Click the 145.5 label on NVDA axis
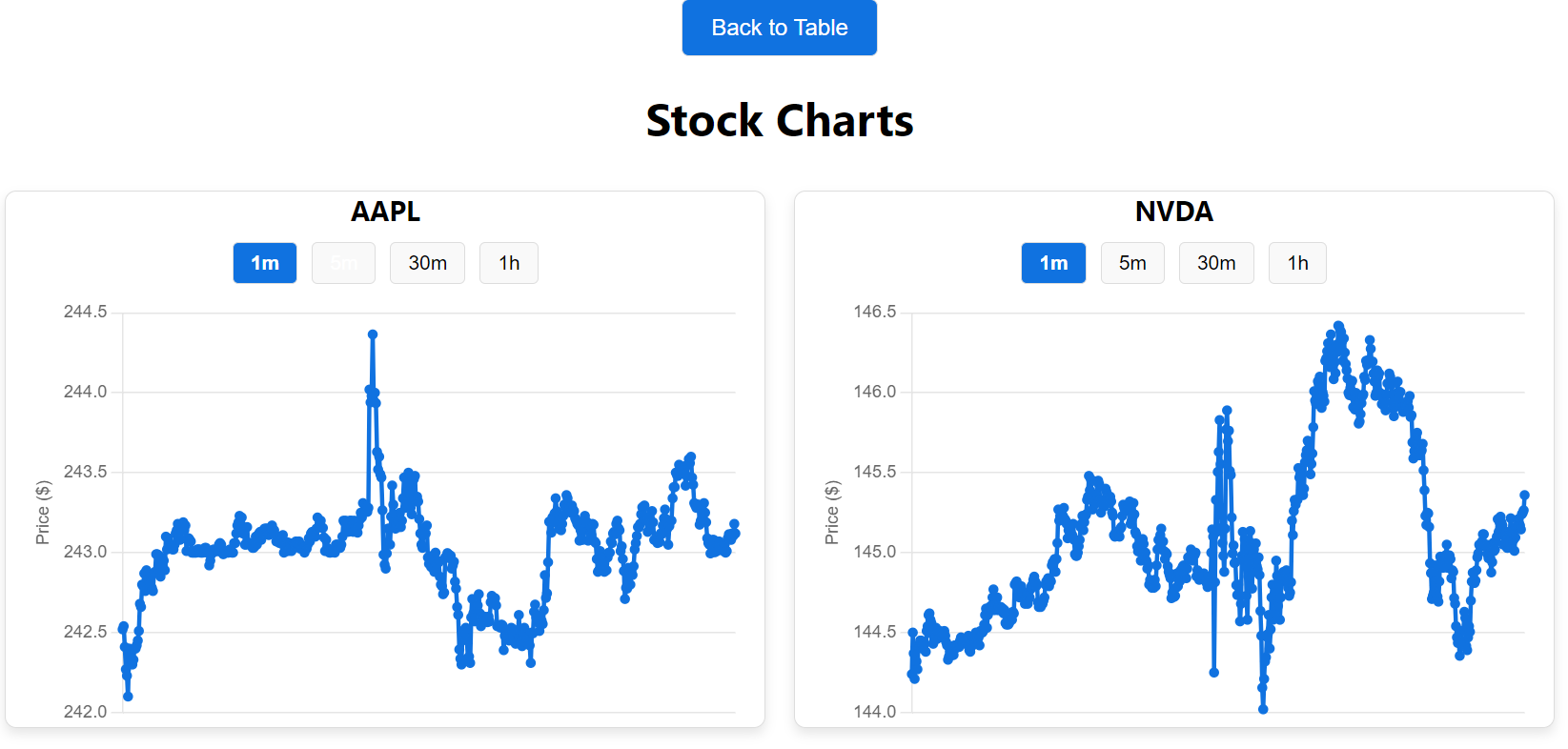Screen dimensions: 1568x749 coord(874,472)
